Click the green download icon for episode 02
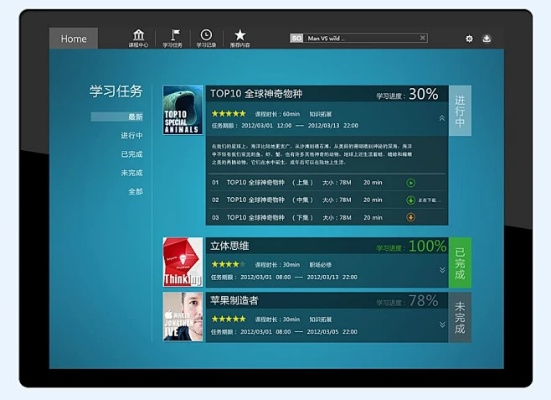The width and height of the screenshot is (551, 400). pyautogui.click(x=410, y=200)
